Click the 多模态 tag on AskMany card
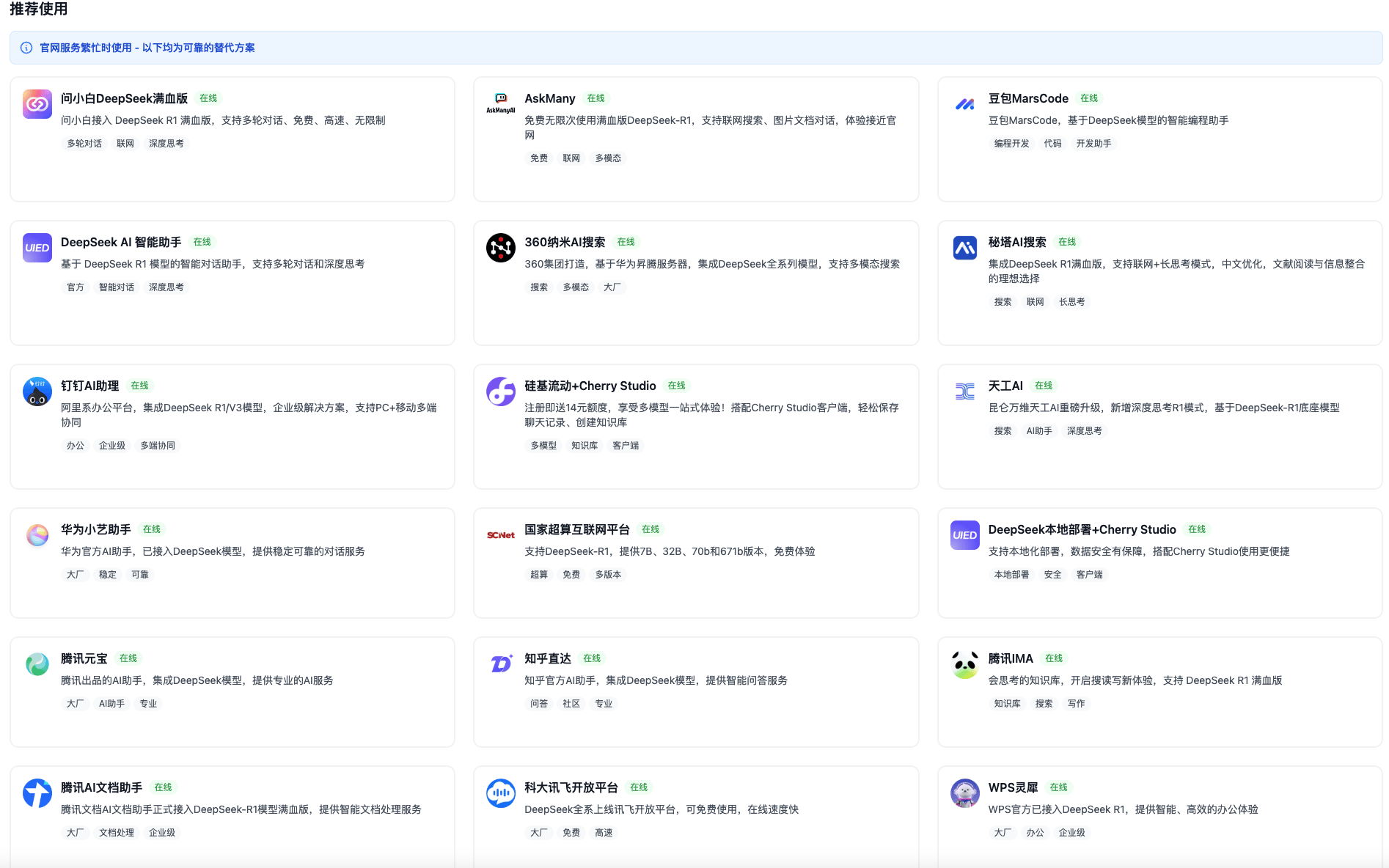The width and height of the screenshot is (1389, 868). (x=608, y=158)
